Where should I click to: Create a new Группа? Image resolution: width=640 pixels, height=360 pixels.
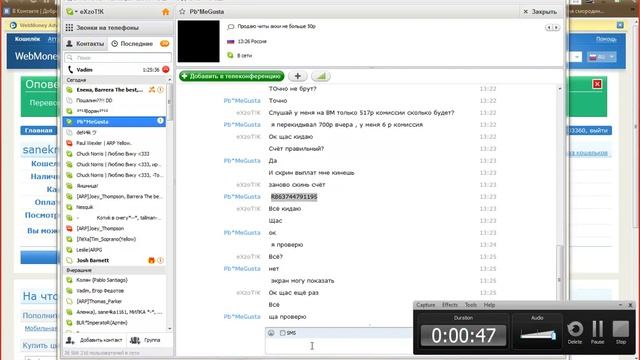(x=145, y=340)
